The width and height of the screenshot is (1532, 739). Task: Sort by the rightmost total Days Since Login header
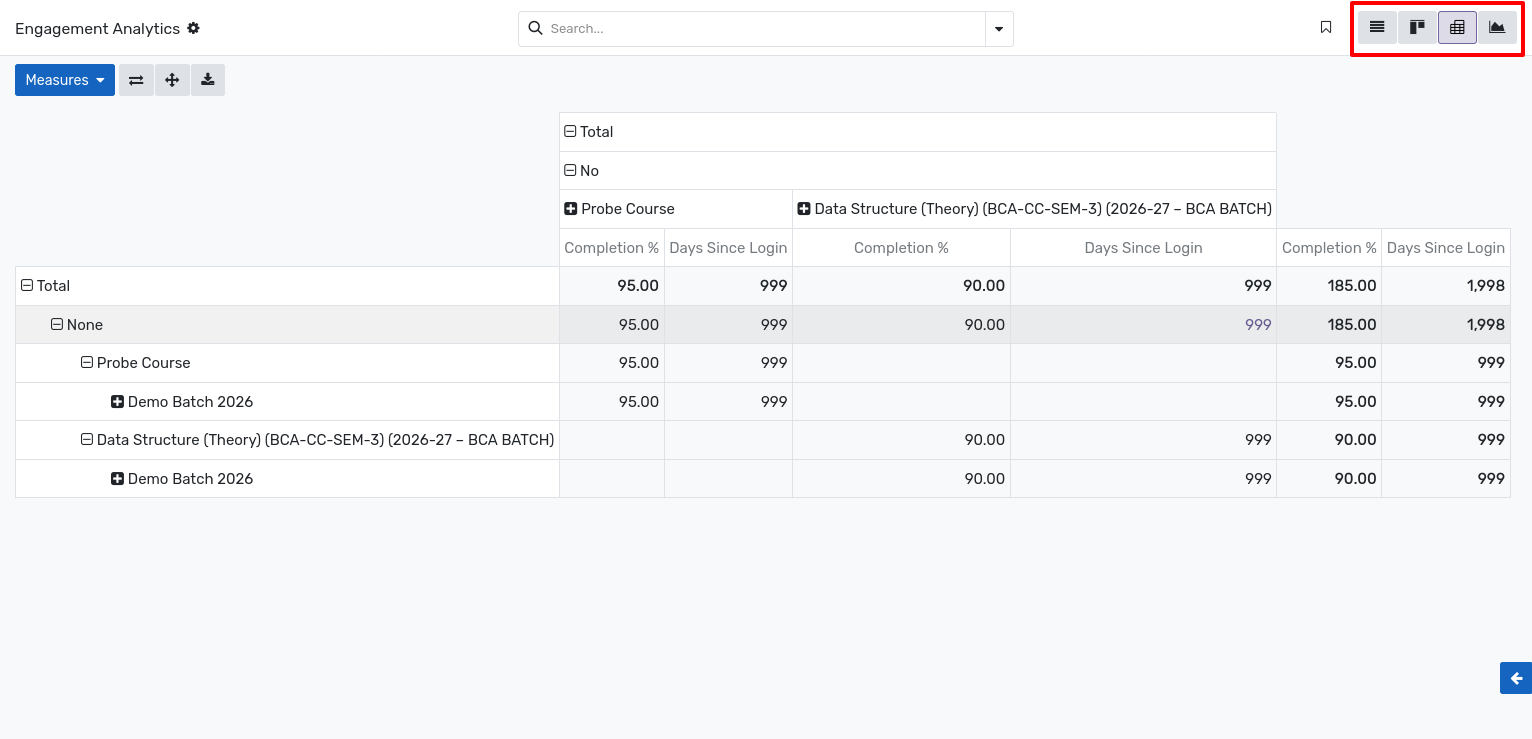(x=1446, y=248)
